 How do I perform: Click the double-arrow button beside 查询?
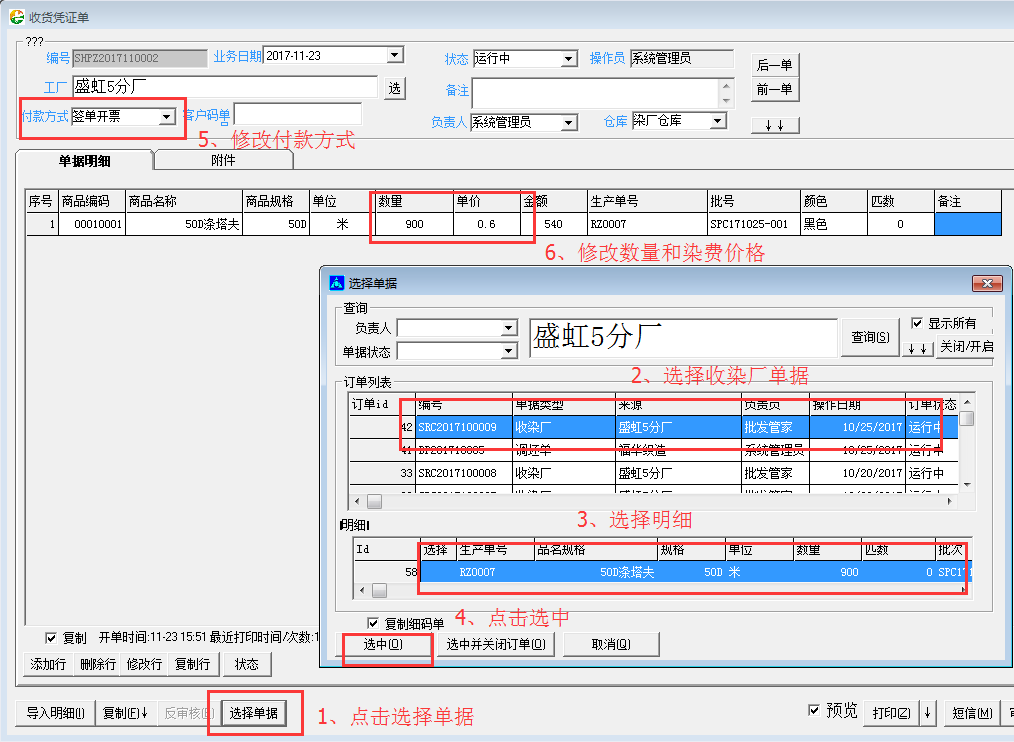(918, 349)
